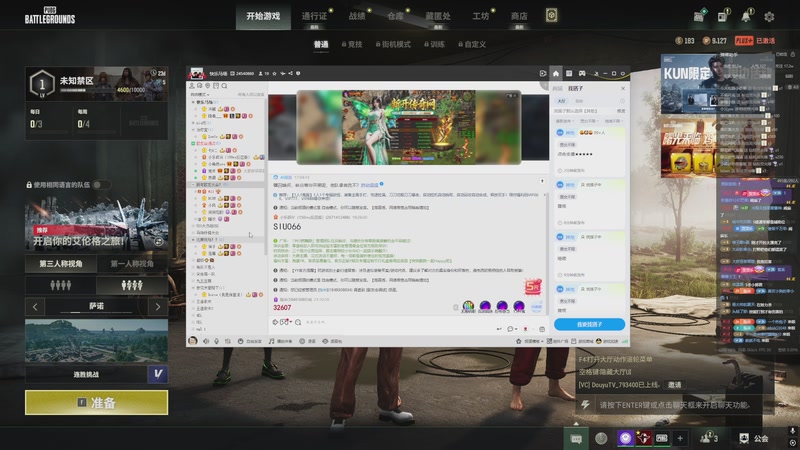This screenshot has width=800, height=450.
Task: Click the yellow 准备 ready button
Action: (x=96, y=403)
